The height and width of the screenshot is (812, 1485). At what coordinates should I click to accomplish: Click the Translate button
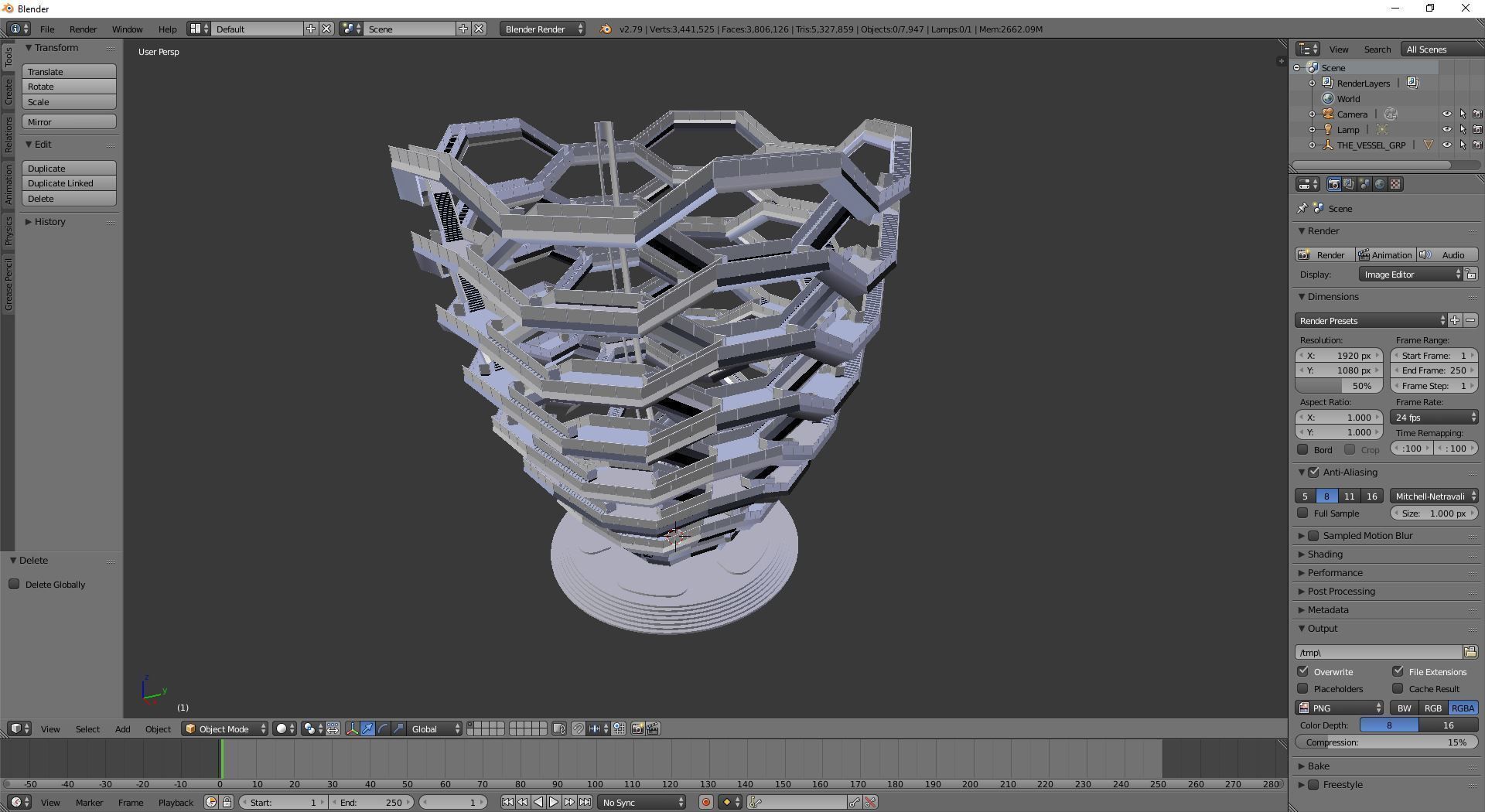coord(69,71)
